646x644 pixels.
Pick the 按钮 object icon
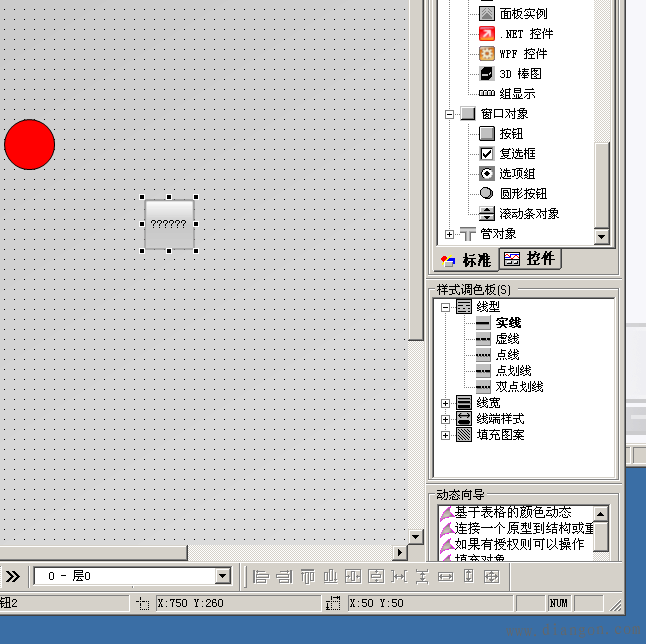coord(487,133)
